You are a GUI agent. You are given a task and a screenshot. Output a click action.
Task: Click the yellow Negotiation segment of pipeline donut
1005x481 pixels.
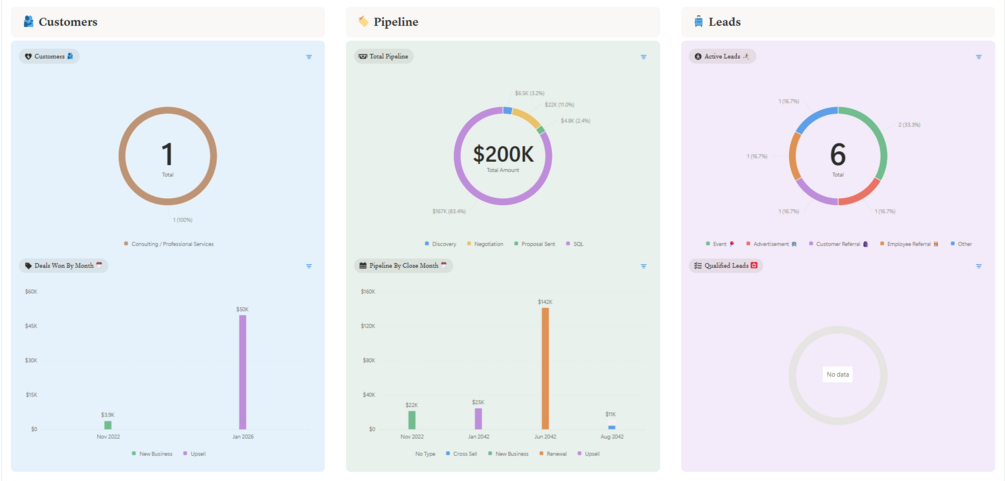pos(527,117)
